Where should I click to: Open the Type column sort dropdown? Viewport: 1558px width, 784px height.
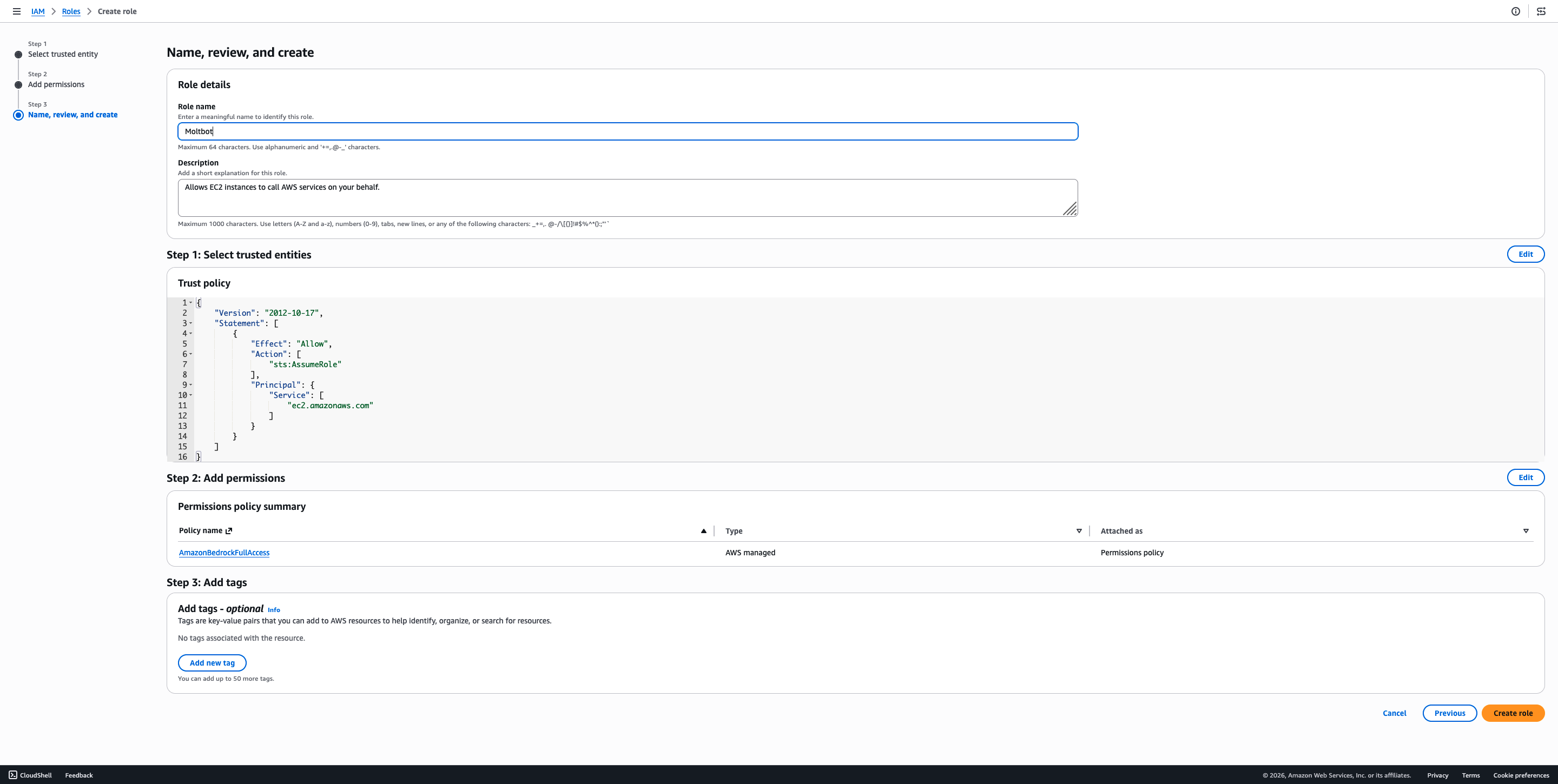point(1079,531)
